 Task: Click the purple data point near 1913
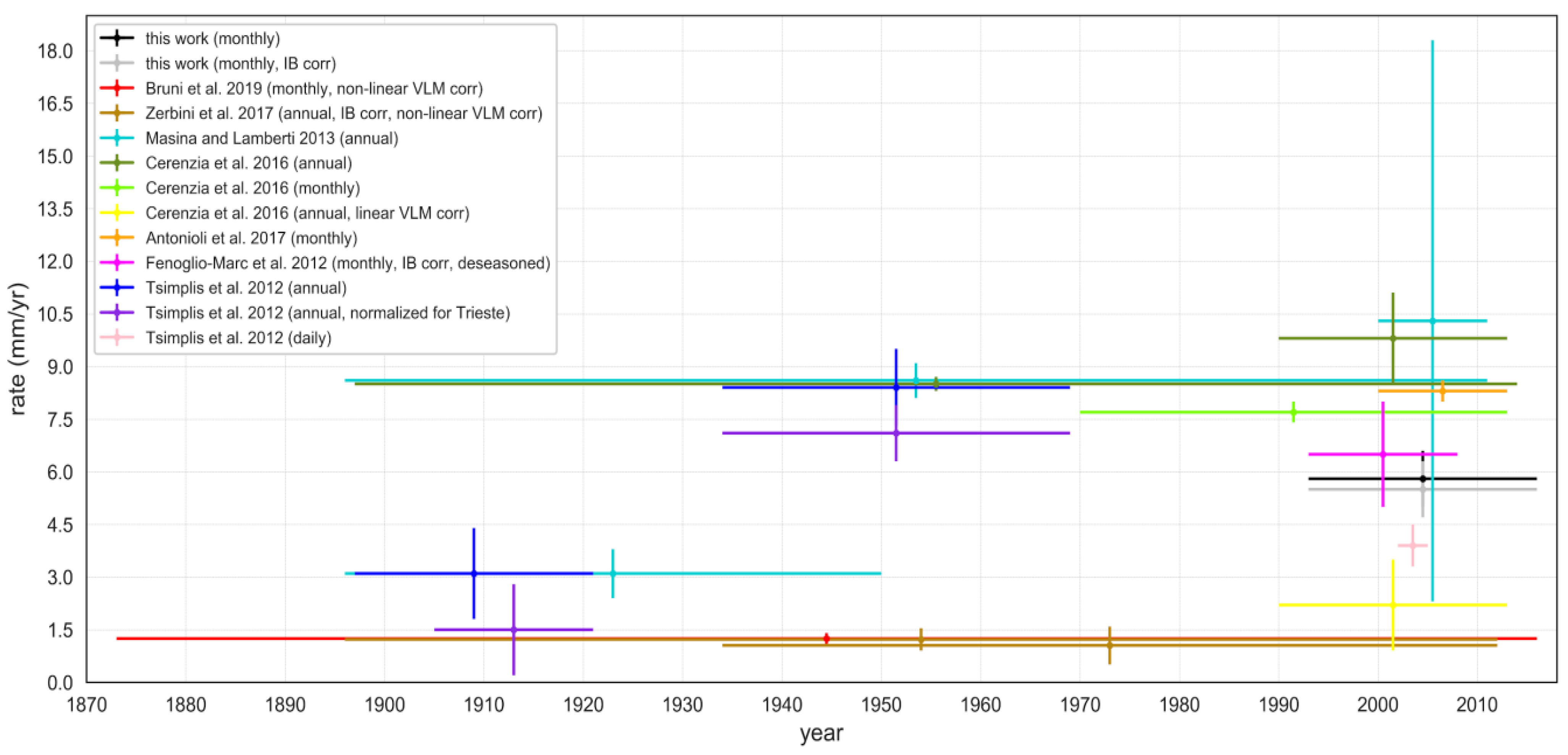point(514,630)
